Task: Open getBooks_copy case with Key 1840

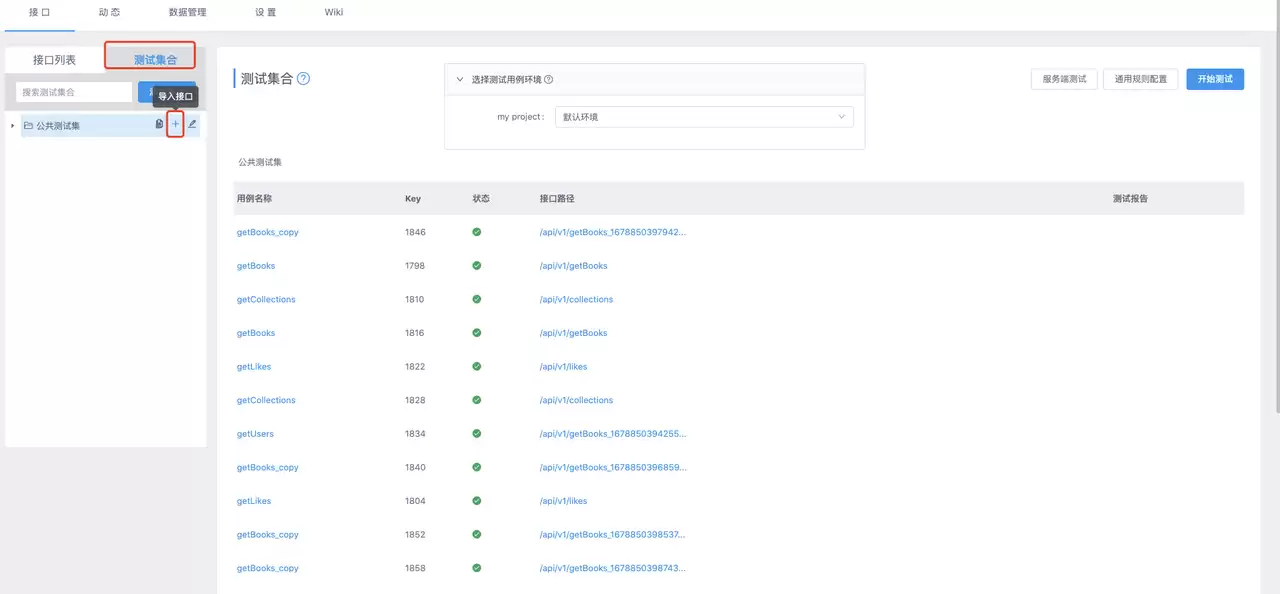Action: pos(267,467)
